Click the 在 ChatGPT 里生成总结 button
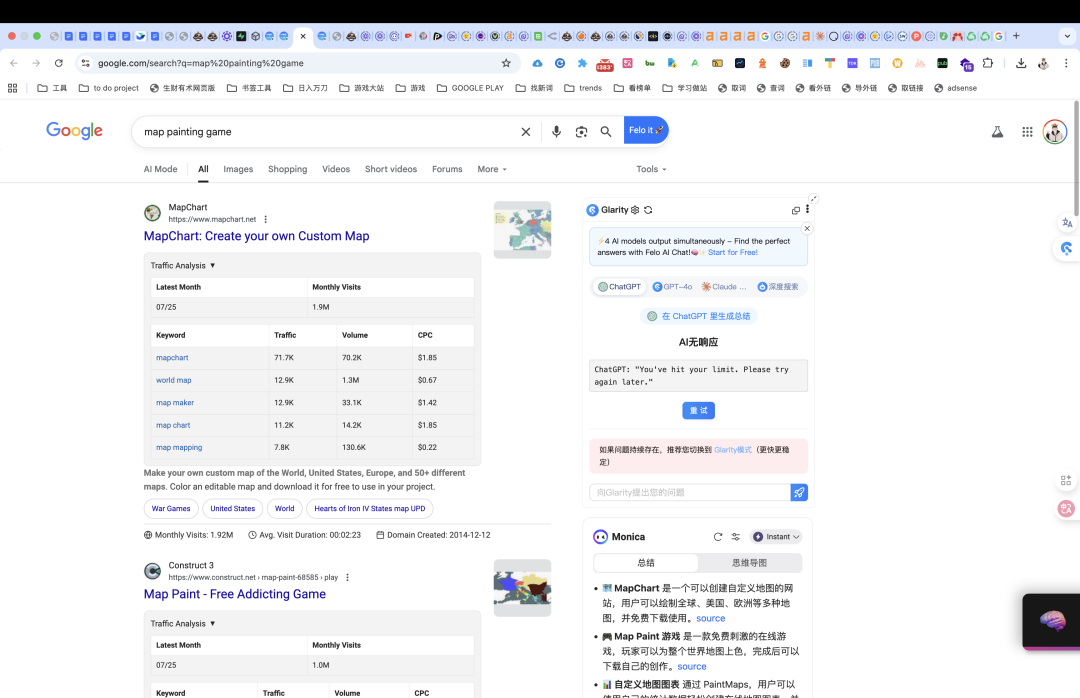Image resolution: width=1080 pixels, height=698 pixels. point(698,316)
